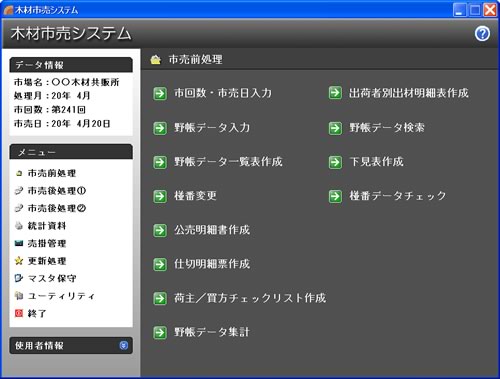Click the arrow icon beside 椪番データチェック
The width and height of the screenshot is (500, 379).
(x=335, y=196)
